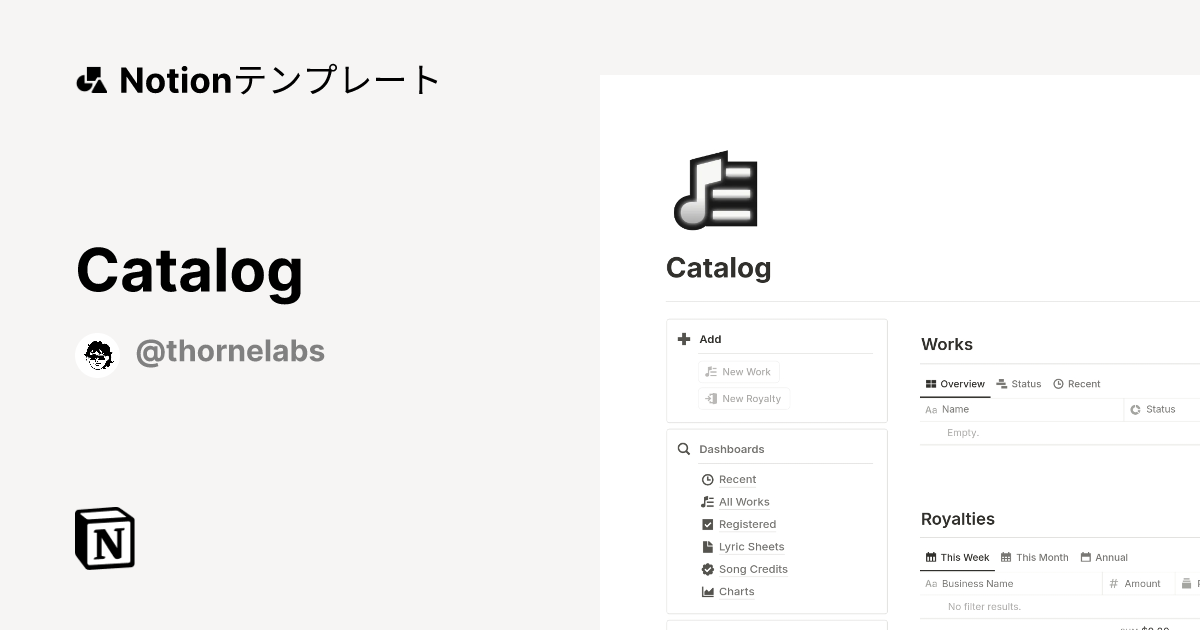The height and width of the screenshot is (630, 1200).
Task: Switch to the Status tab in Works
Action: [x=1019, y=384]
